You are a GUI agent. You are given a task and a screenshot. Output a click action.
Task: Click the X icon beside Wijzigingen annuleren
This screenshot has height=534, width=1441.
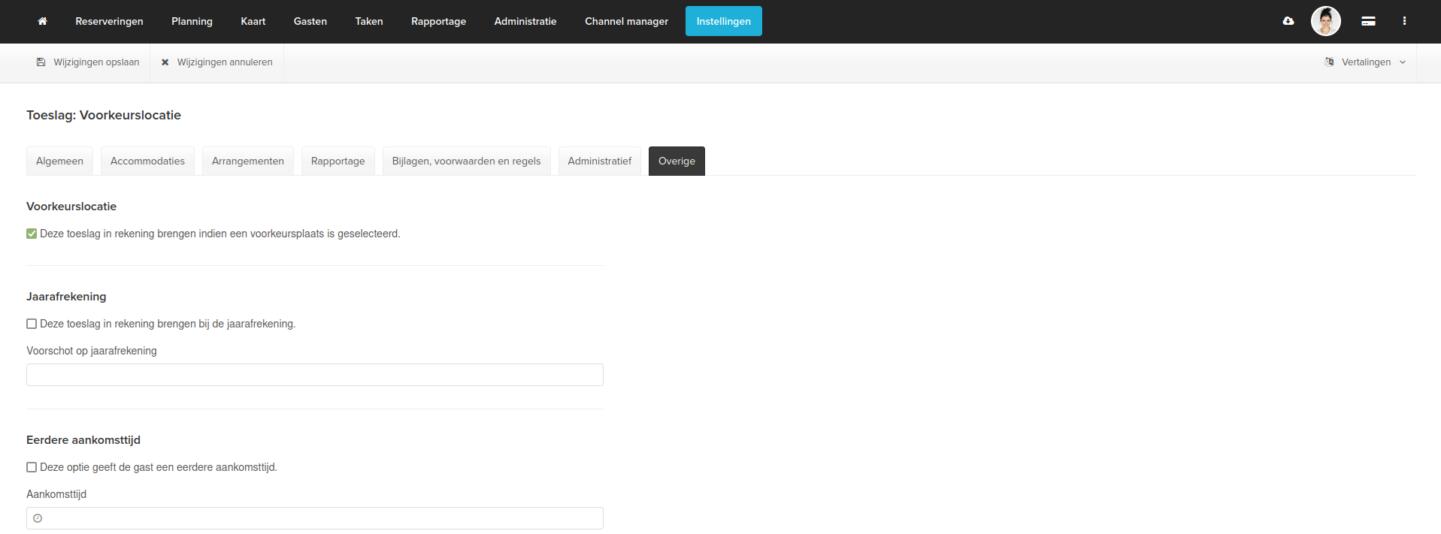coord(165,62)
